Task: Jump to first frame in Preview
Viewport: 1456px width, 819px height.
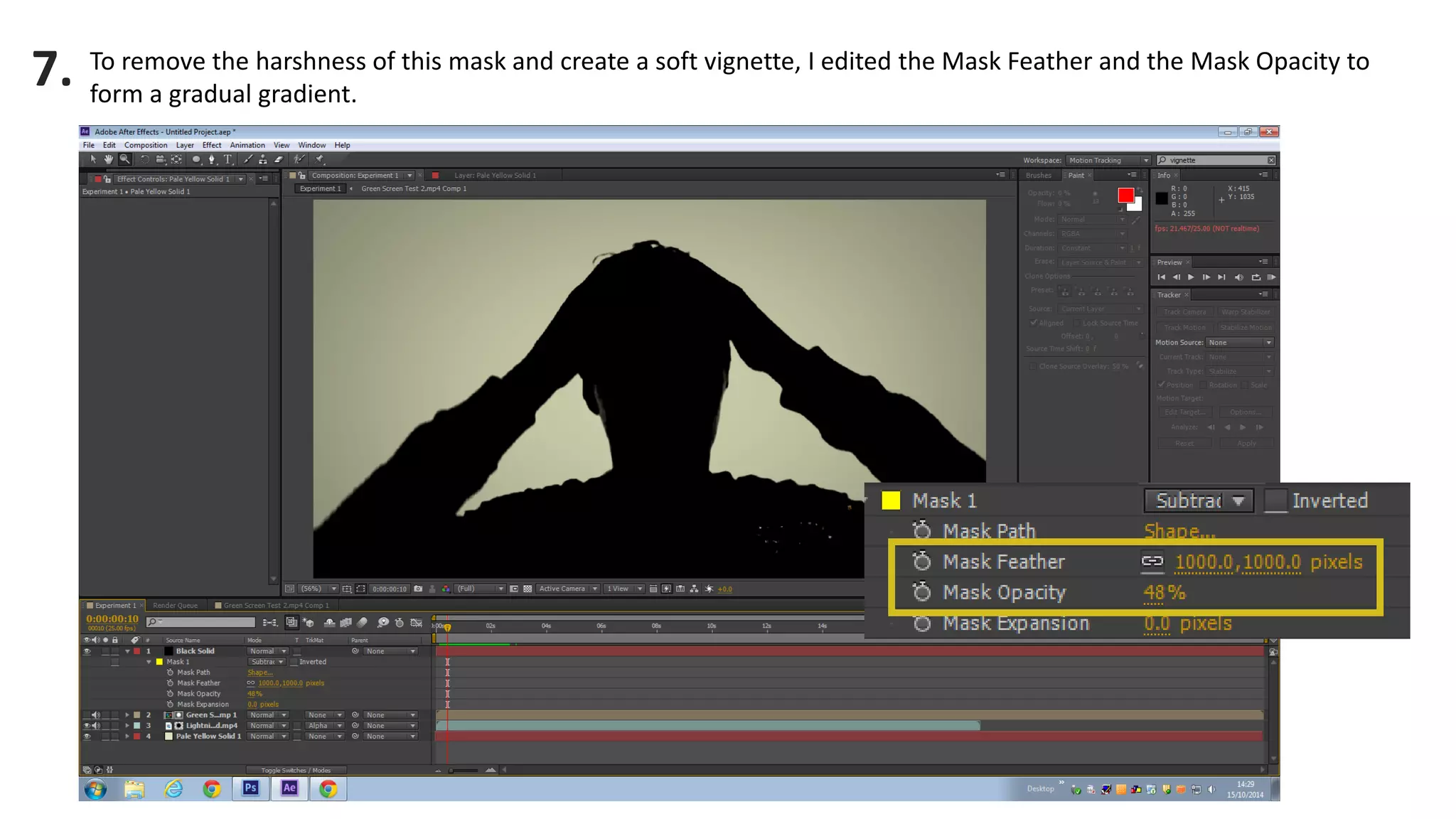Action: (1161, 277)
